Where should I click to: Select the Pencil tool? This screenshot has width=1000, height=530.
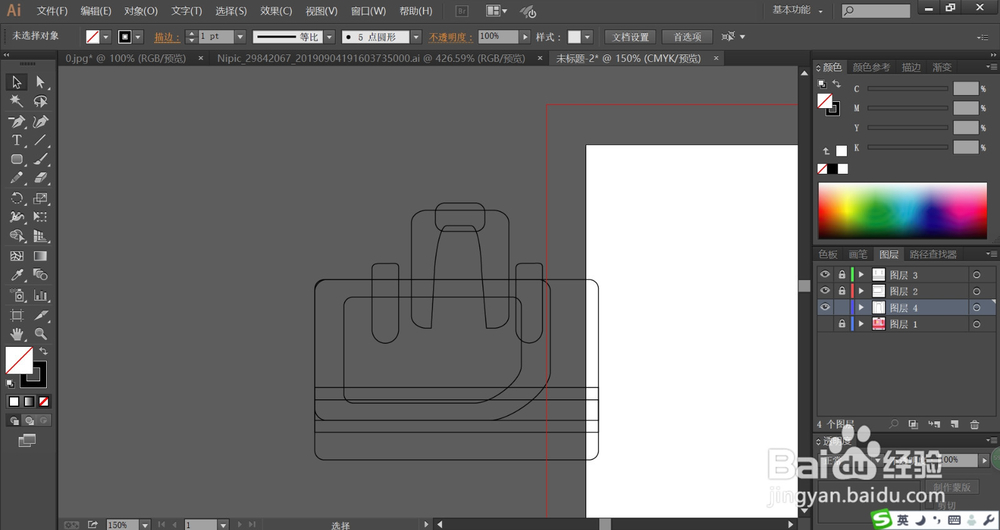pyautogui.click(x=17, y=178)
